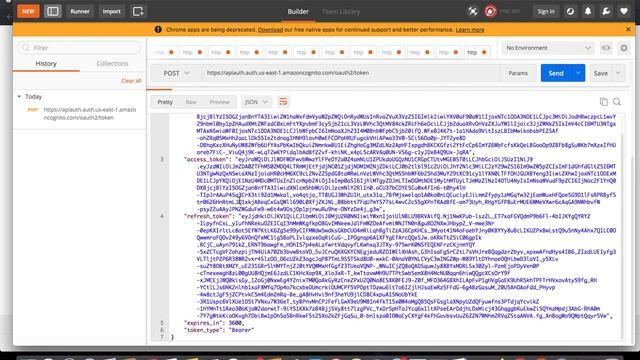Click Sign In
This screenshot has height=360, width=640.
tap(546, 11)
